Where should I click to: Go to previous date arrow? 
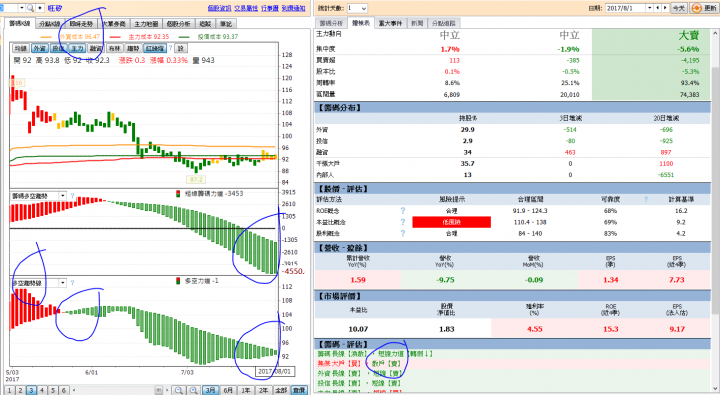[658, 8]
